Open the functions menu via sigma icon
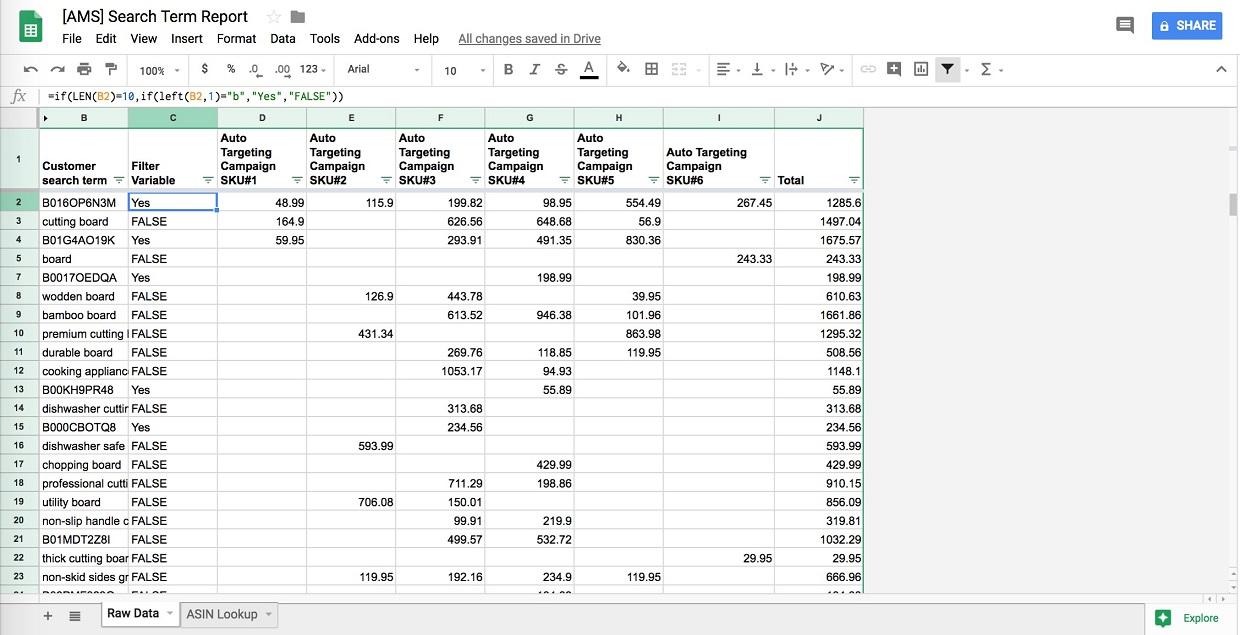This screenshot has height=635, width=1240. point(987,69)
